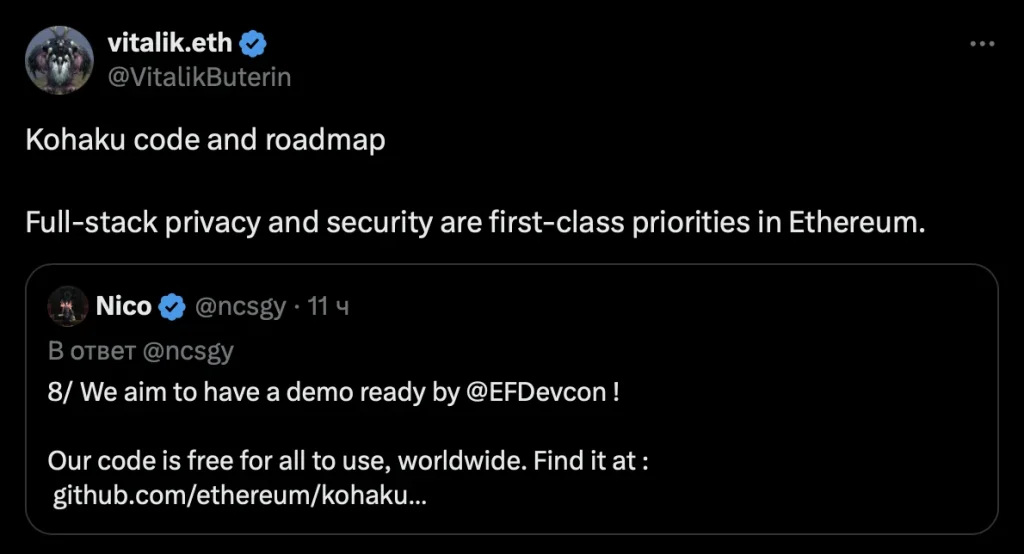Click the verified badge next to Nico
1024x554 pixels.
point(173,307)
